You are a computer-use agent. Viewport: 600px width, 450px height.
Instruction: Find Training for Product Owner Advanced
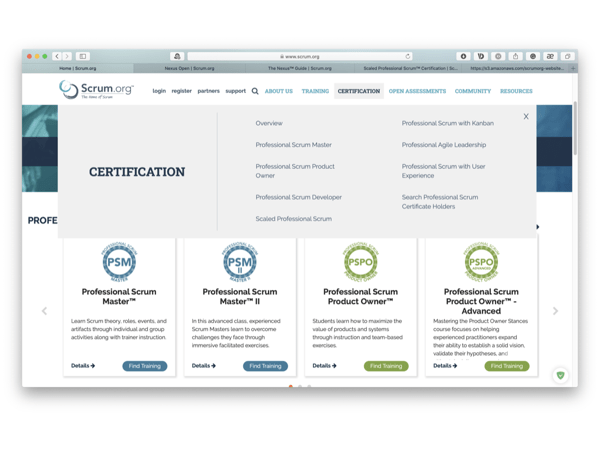pyautogui.click(x=507, y=366)
